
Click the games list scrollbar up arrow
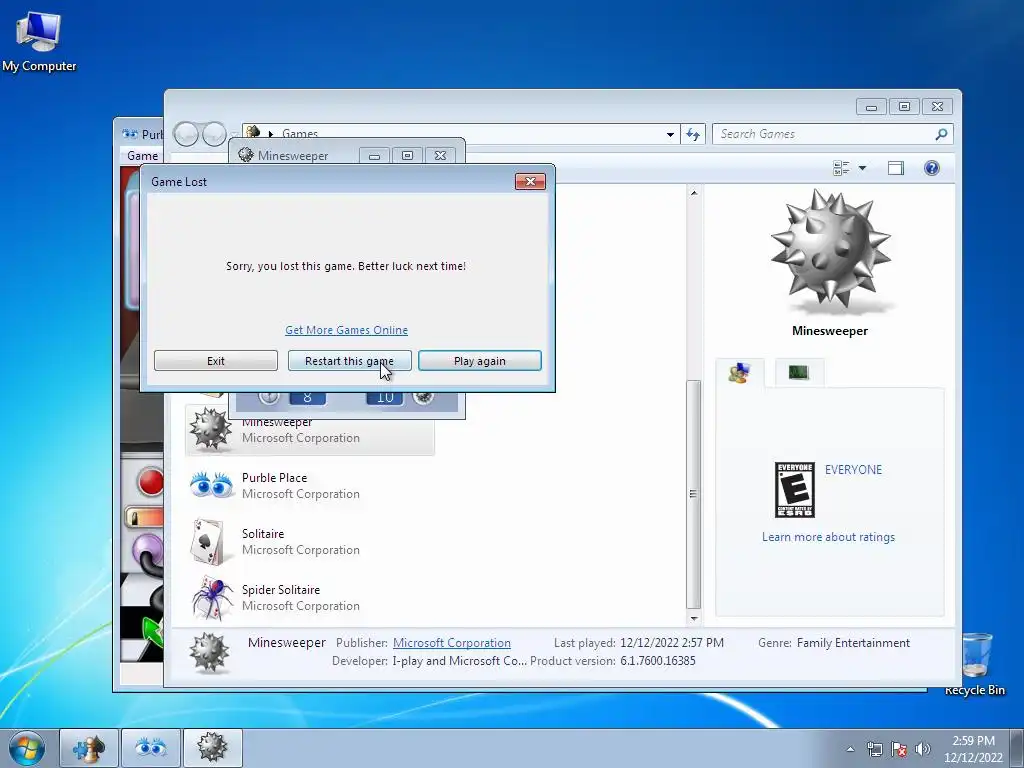[x=694, y=193]
